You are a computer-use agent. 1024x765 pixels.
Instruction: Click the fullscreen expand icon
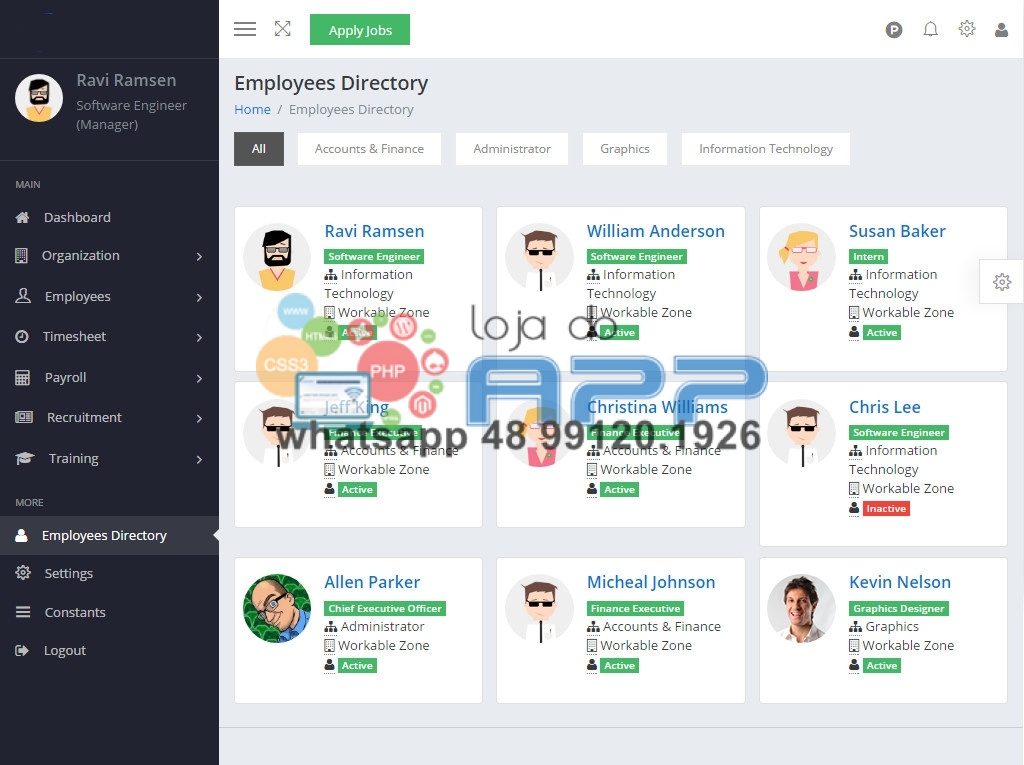coord(283,29)
